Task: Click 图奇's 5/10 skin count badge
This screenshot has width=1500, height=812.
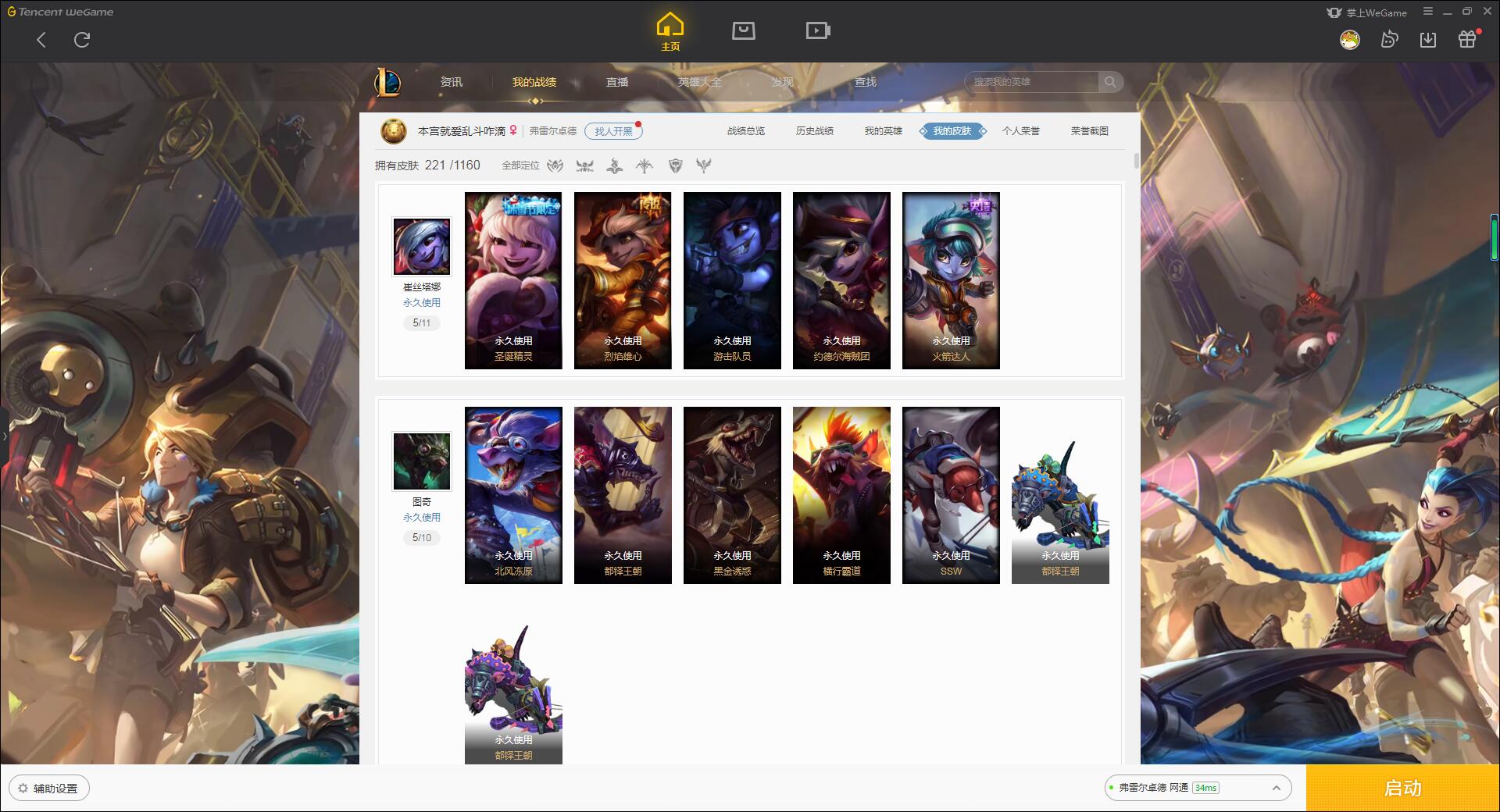Action: [422, 537]
